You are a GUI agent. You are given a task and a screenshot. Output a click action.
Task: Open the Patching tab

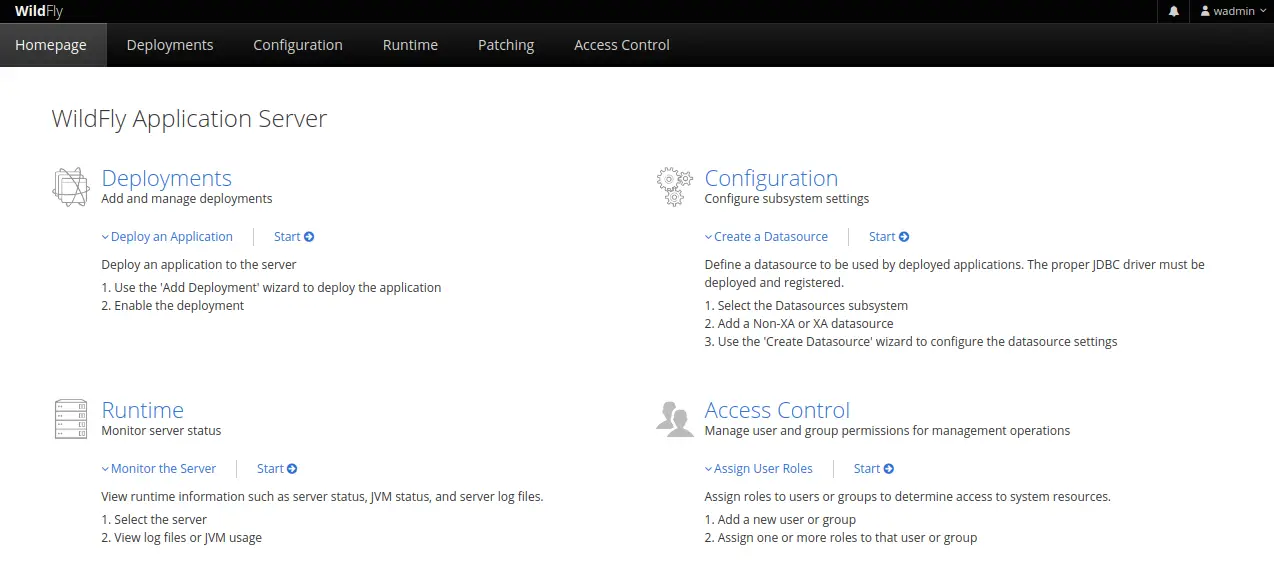point(506,45)
